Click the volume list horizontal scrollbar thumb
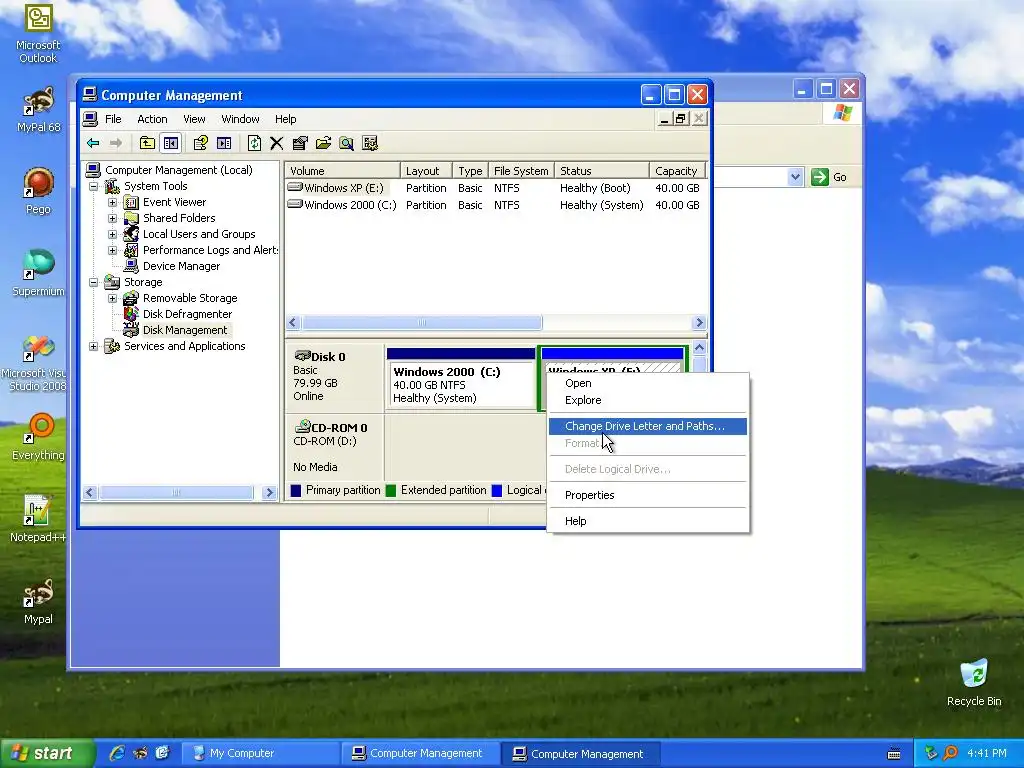 [421, 323]
